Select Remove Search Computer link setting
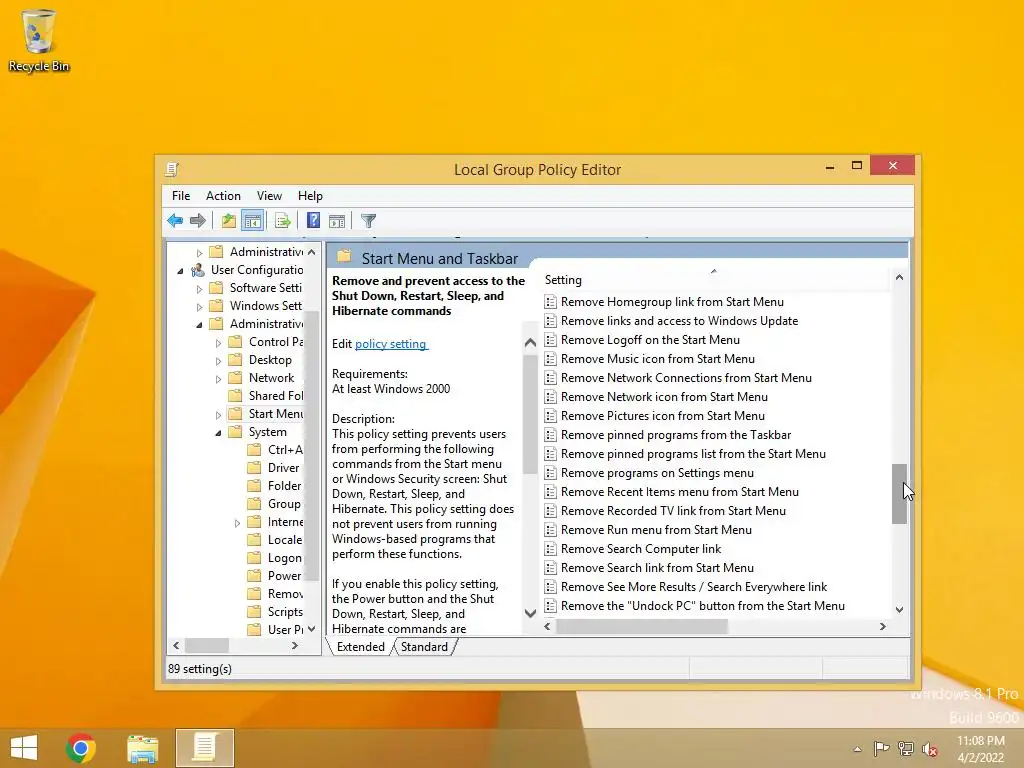The height and width of the screenshot is (768, 1024). point(641,549)
